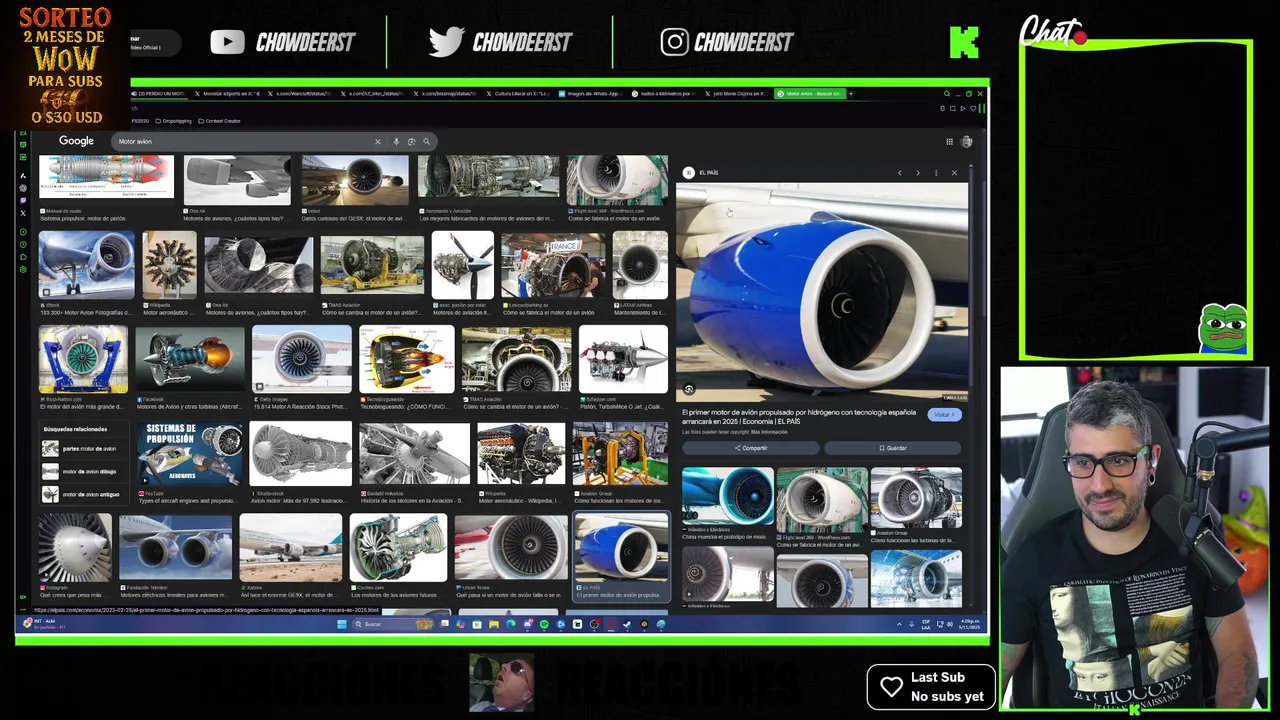Switch to the 'Julio Mario Ospina en X' tab
The width and height of the screenshot is (1280, 720).
(736, 93)
